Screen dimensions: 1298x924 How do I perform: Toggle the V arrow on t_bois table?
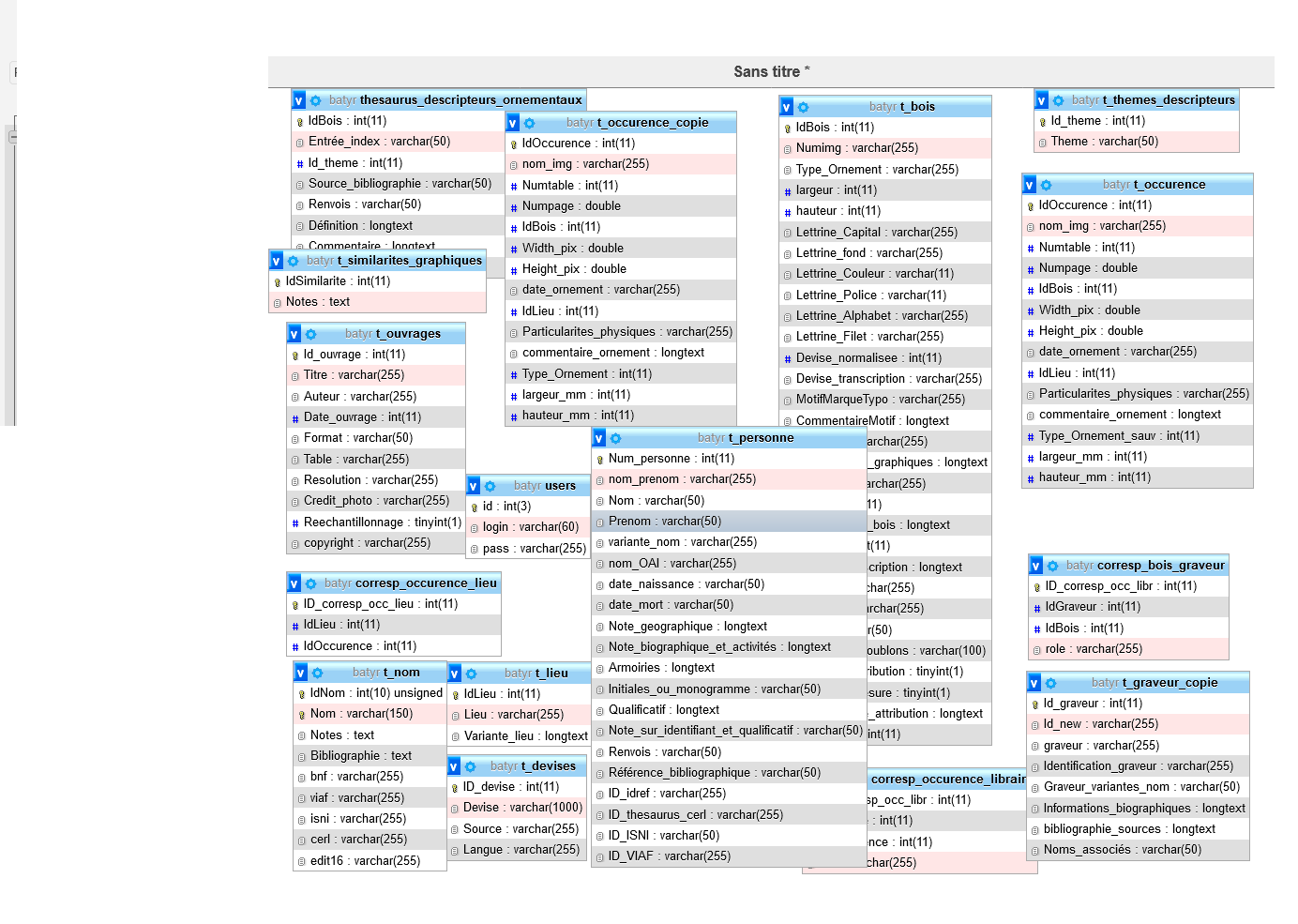point(787,107)
